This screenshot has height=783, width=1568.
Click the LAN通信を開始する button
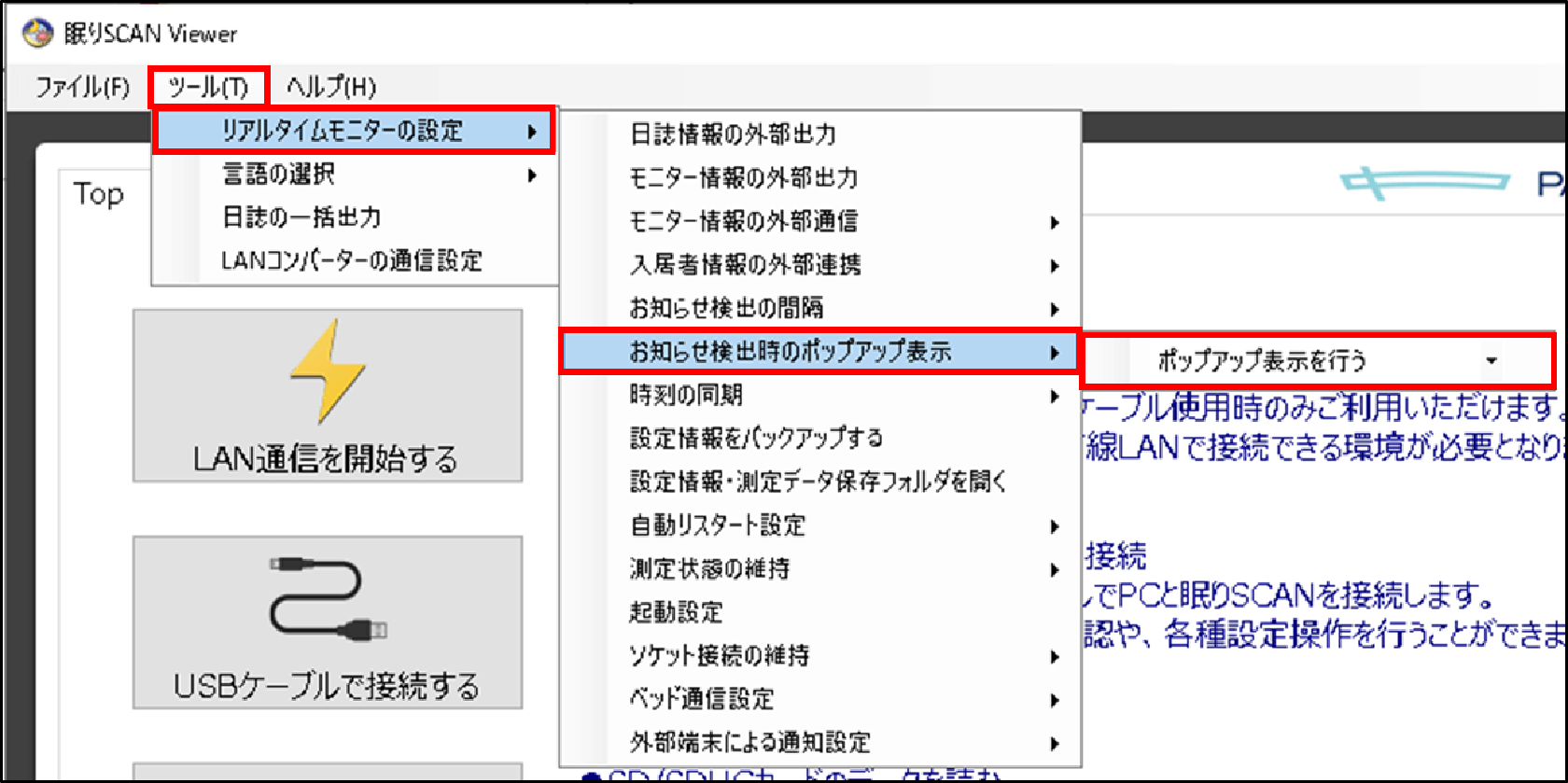328,396
